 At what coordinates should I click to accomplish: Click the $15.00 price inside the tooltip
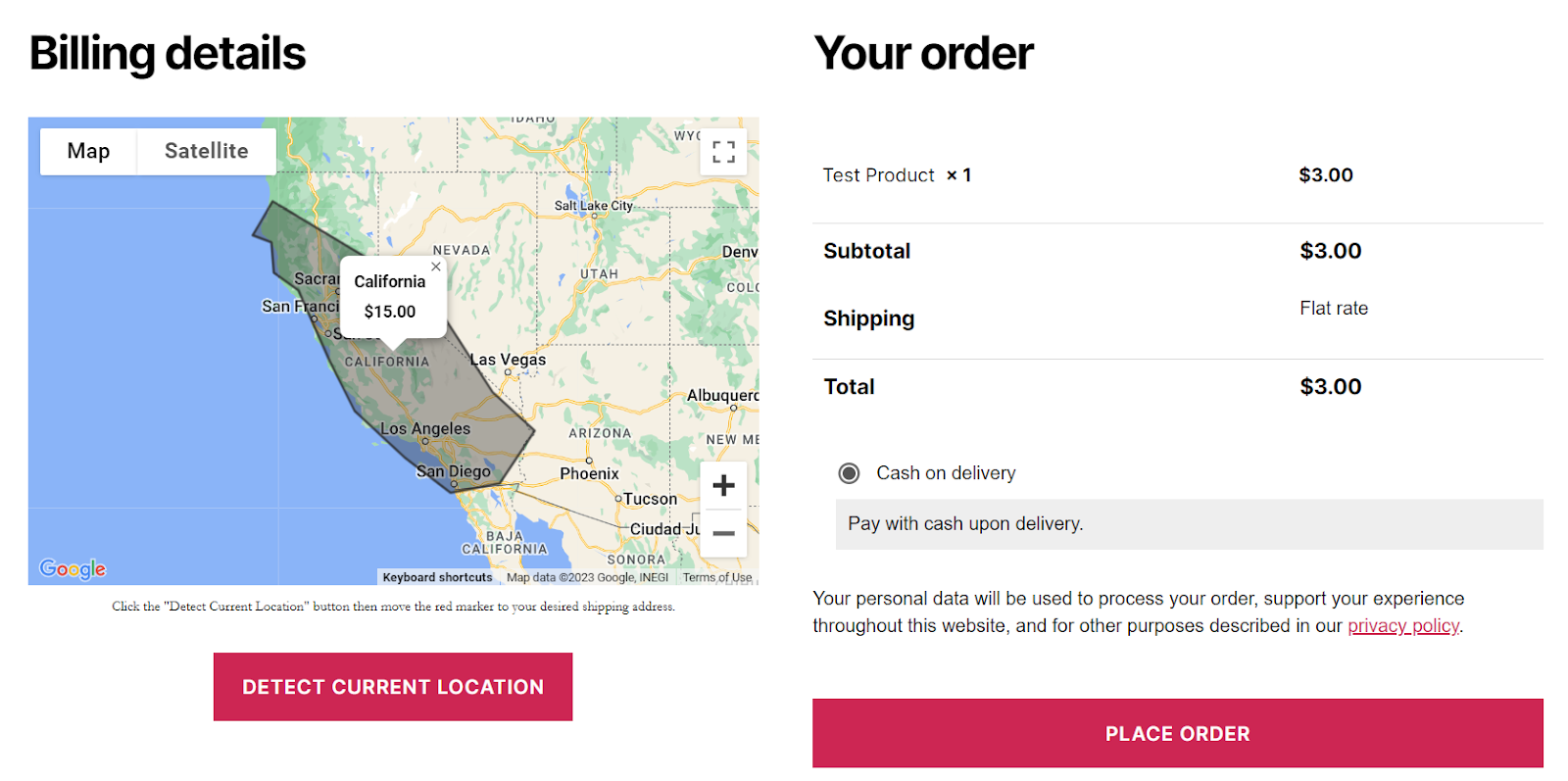click(389, 311)
